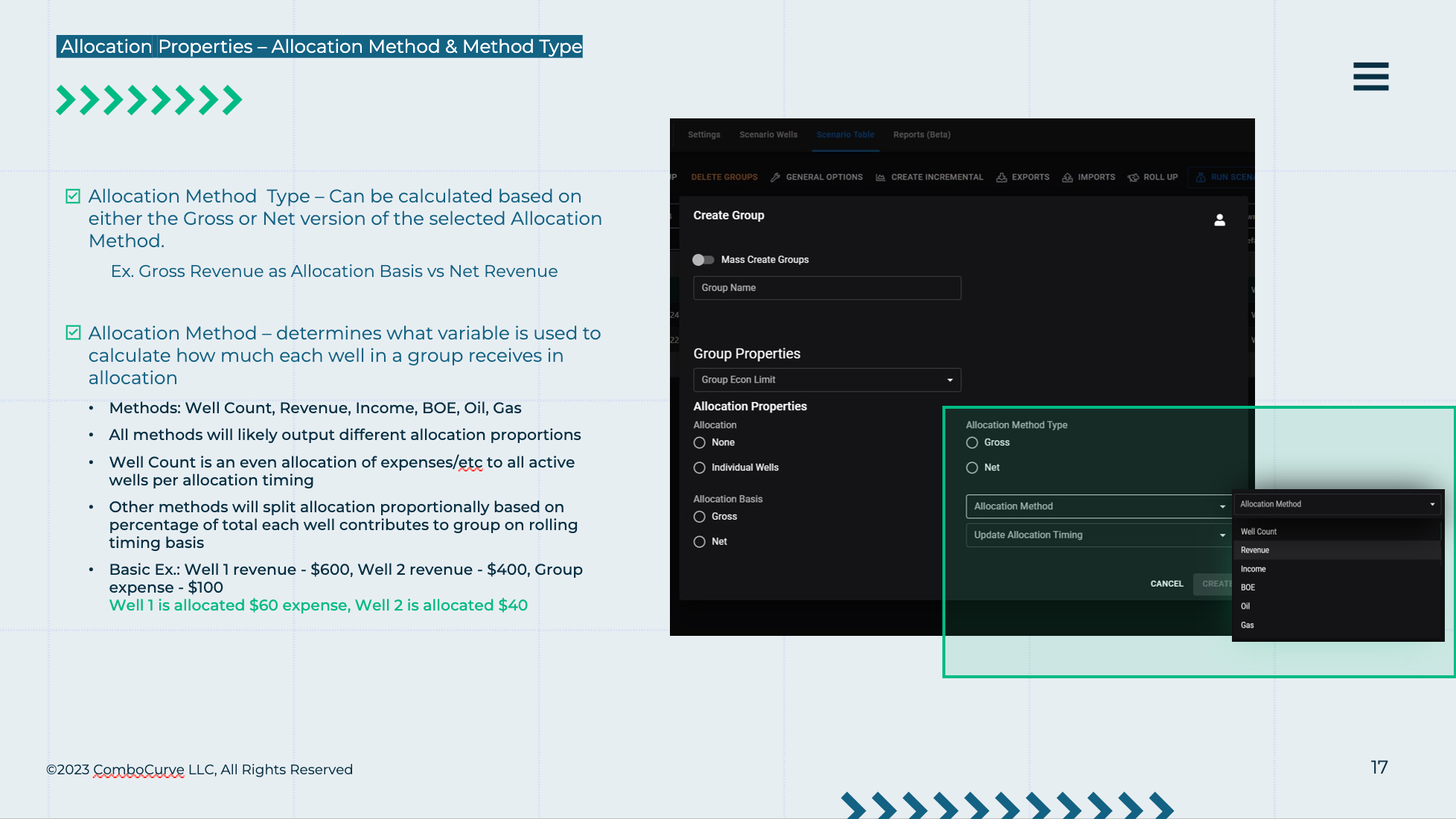Click the Roll Up icon
This screenshot has width=1456, height=819.
click(x=1133, y=177)
